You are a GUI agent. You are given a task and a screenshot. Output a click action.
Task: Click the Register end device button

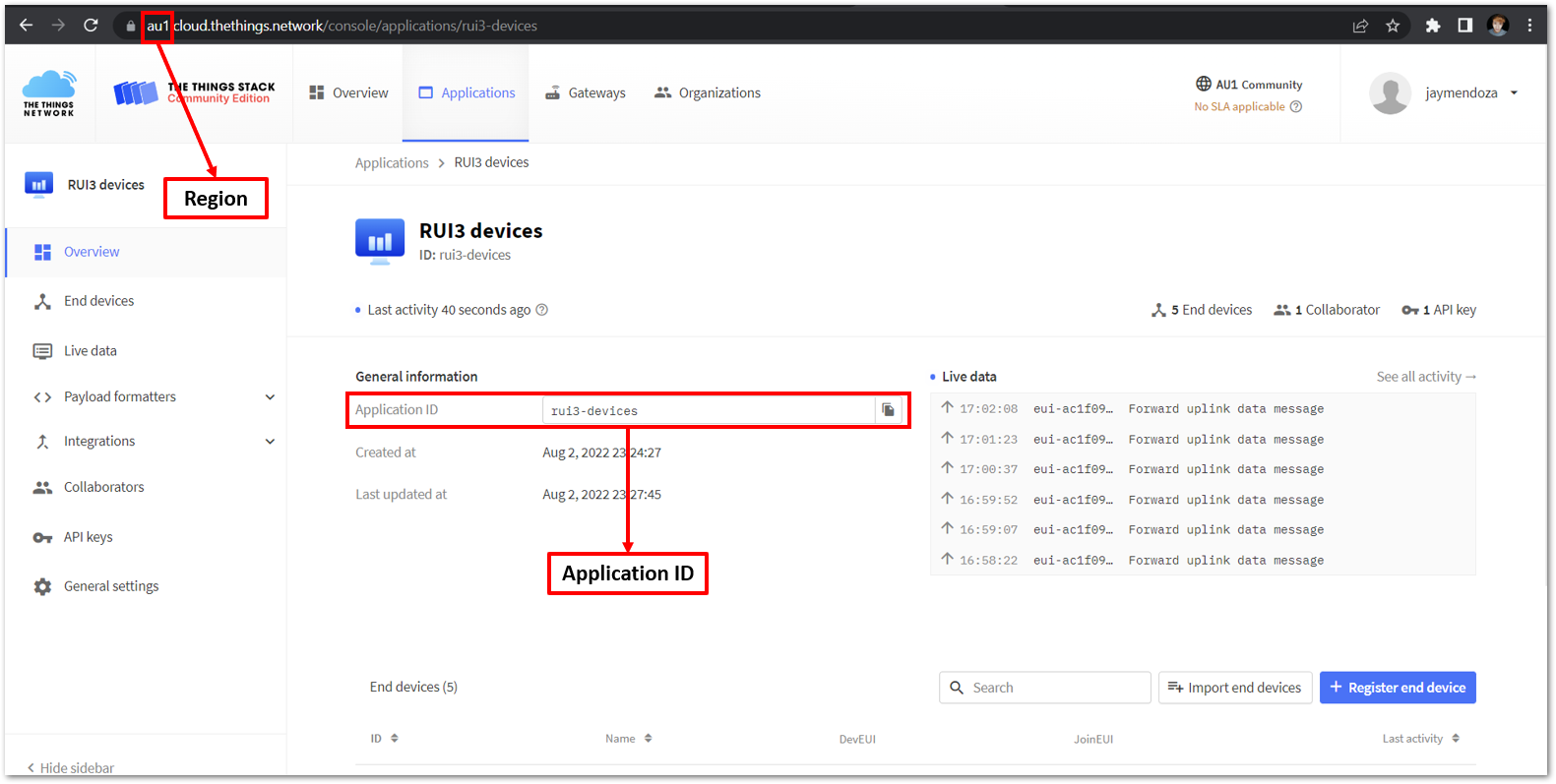tap(1397, 688)
